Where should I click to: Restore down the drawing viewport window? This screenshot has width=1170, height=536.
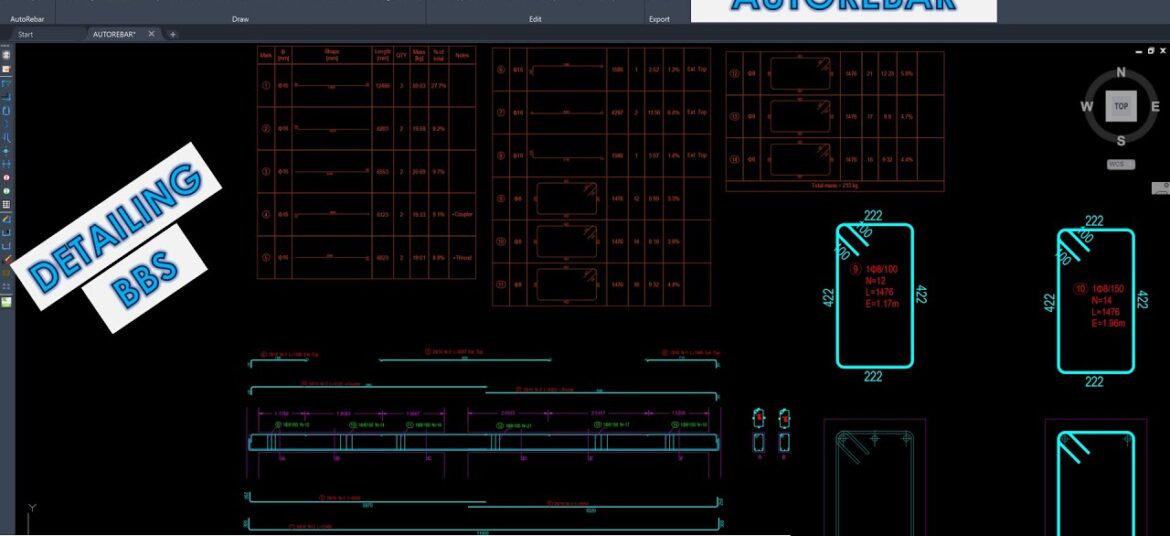click(x=1151, y=51)
